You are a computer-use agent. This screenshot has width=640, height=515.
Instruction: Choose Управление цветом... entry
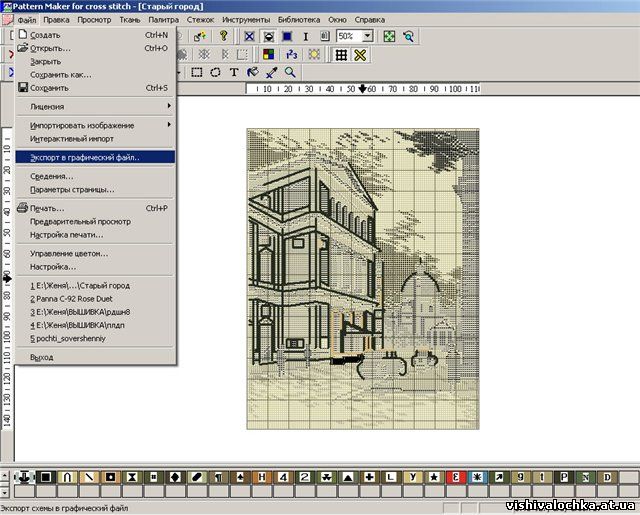click(95, 253)
